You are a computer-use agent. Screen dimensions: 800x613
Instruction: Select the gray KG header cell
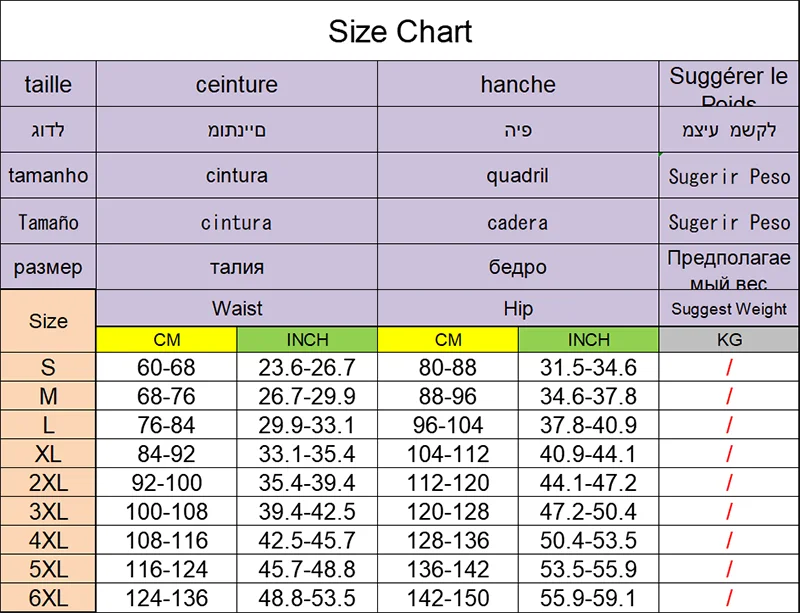[729, 340]
